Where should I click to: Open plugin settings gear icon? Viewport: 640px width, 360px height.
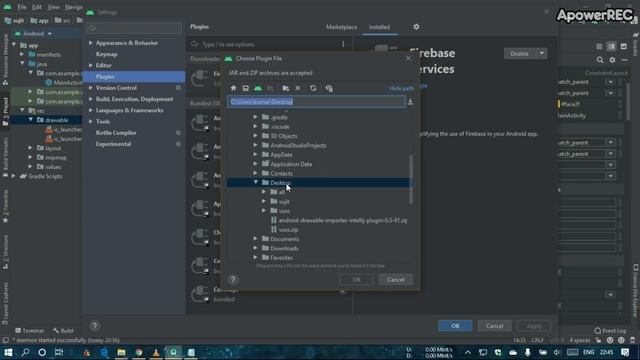pyautogui.click(x=416, y=27)
